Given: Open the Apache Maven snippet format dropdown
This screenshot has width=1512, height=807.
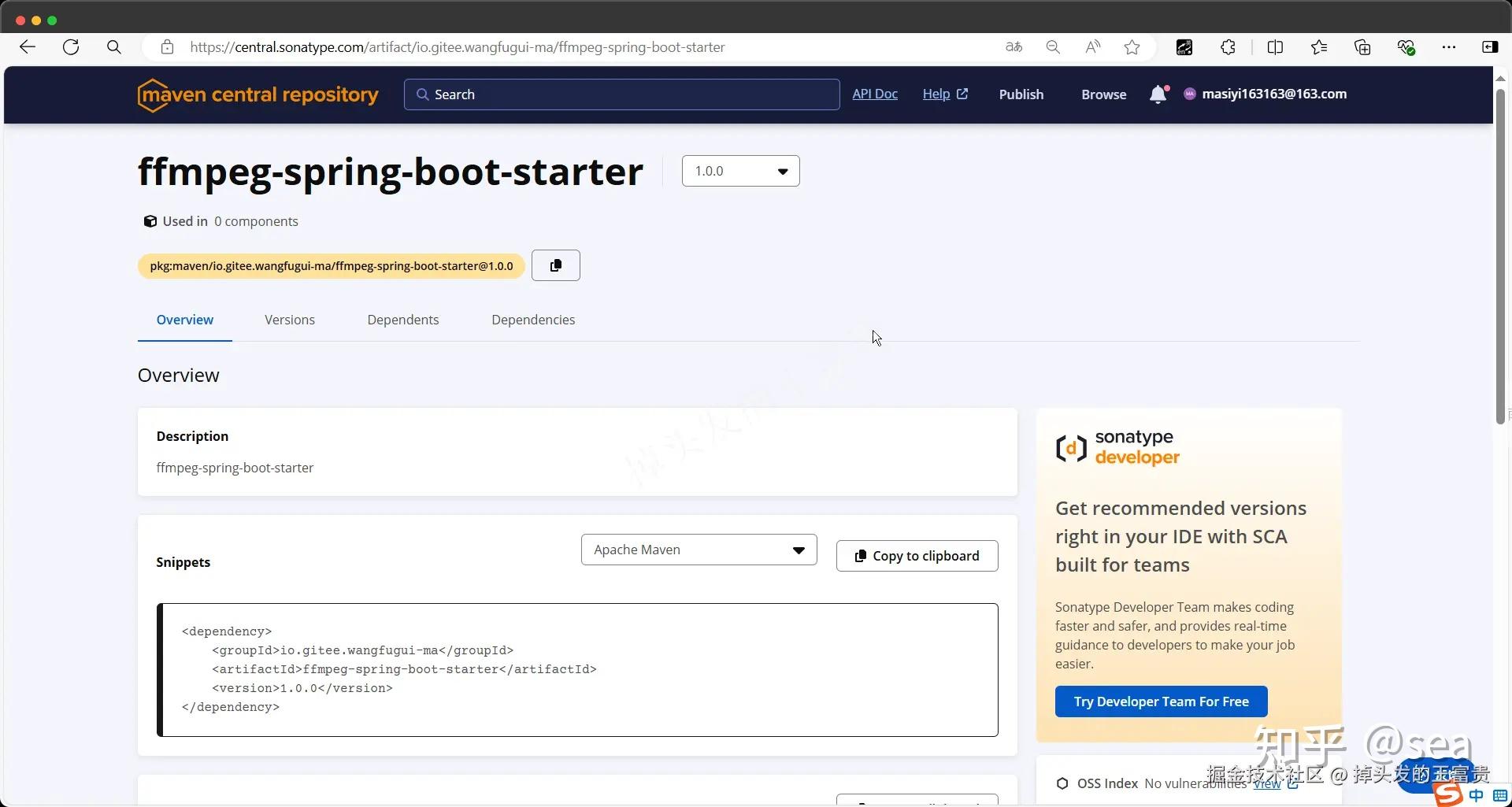Looking at the screenshot, I should point(698,550).
